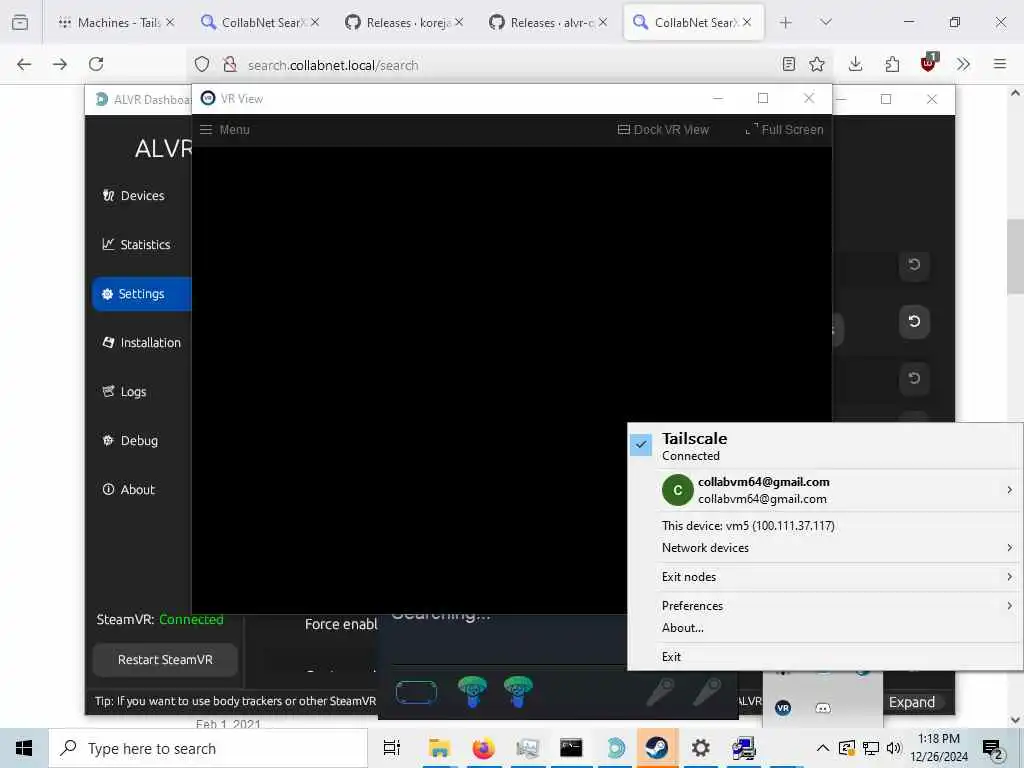Click Expand in ALVR dashboard
This screenshot has width=1024, height=768.
click(x=912, y=702)
